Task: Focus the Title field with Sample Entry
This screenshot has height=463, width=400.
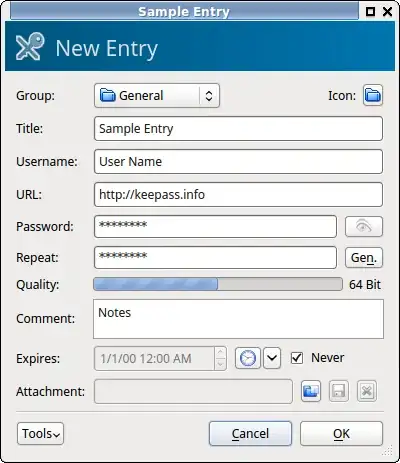Action: coord(238,128)
